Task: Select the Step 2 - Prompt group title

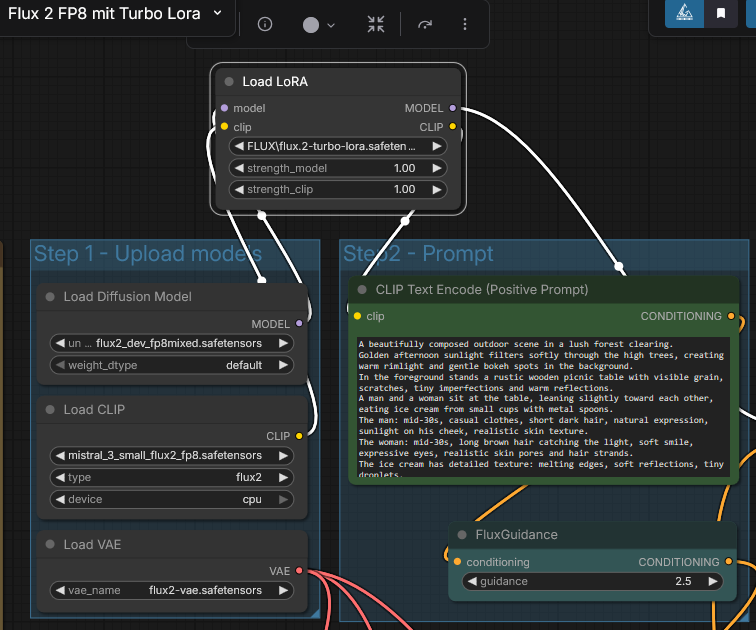Action: (x=418, y=254)
